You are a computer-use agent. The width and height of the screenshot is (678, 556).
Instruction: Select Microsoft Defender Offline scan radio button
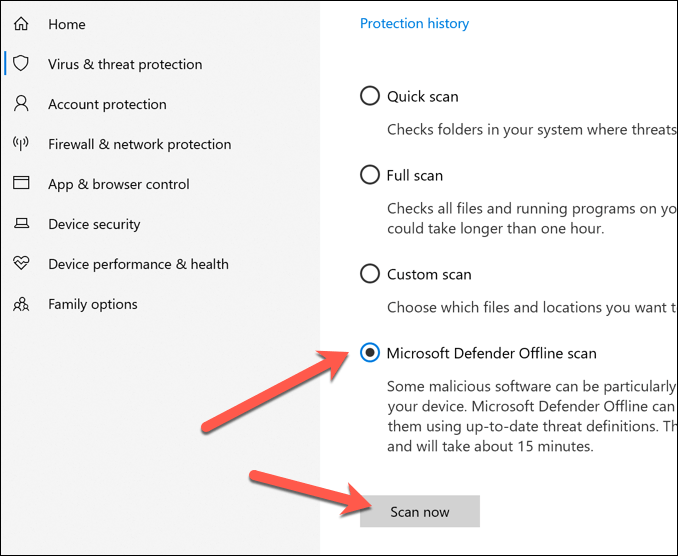tap(370, 353)
